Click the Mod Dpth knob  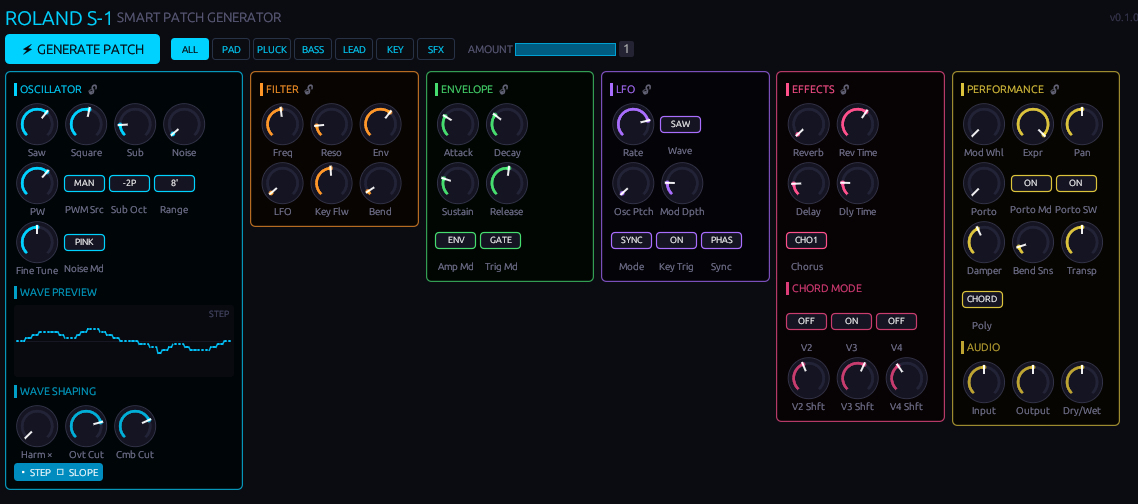(x=682, y=183)
